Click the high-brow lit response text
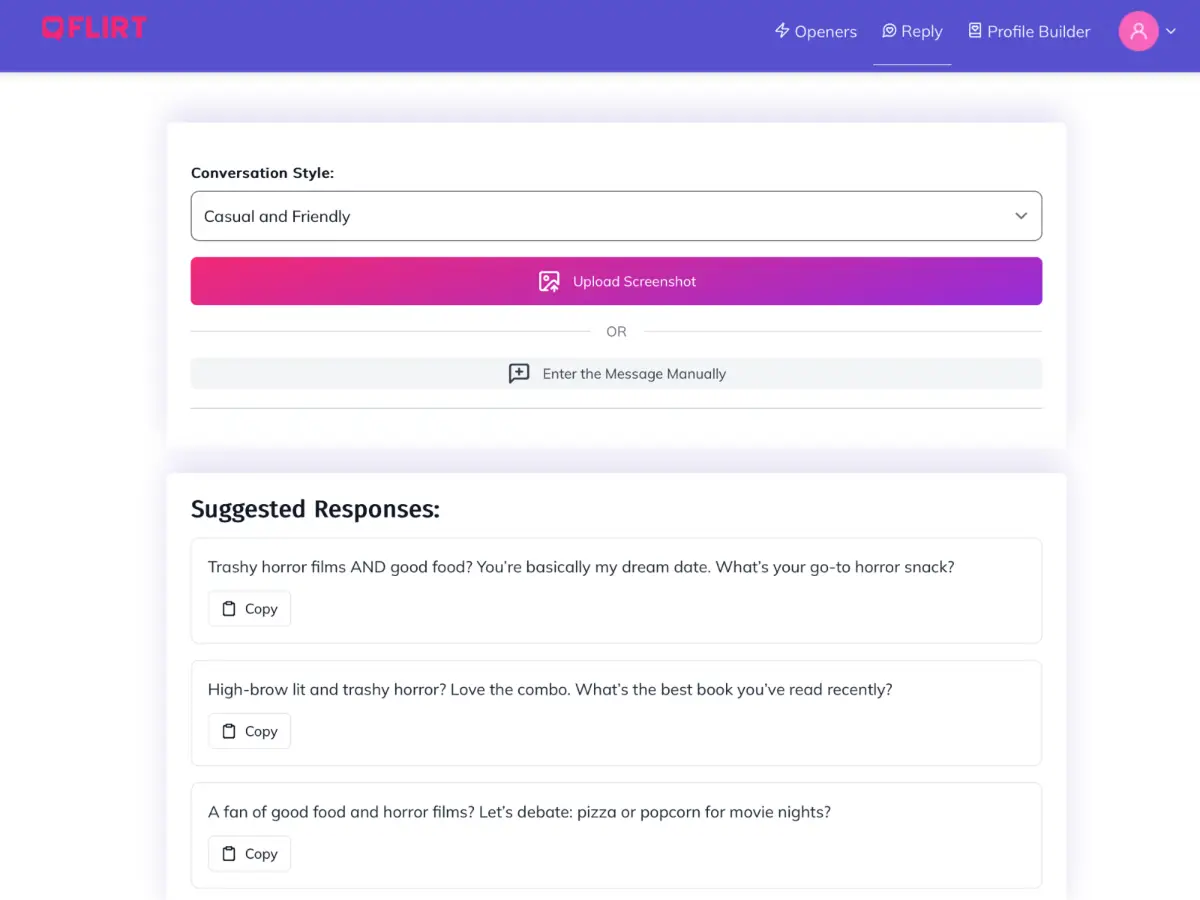The height and width of the screenshot is (900, 1200). click(549, 689)
